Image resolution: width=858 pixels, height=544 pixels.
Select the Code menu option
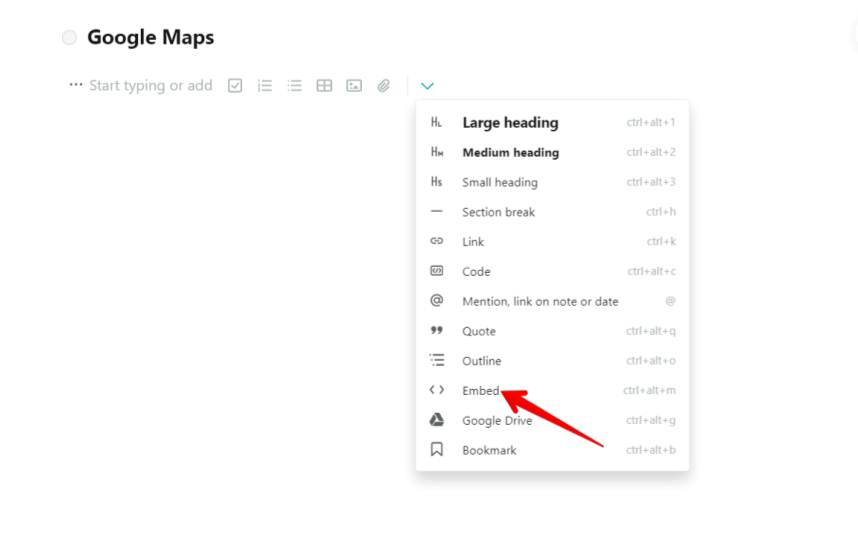553,271
